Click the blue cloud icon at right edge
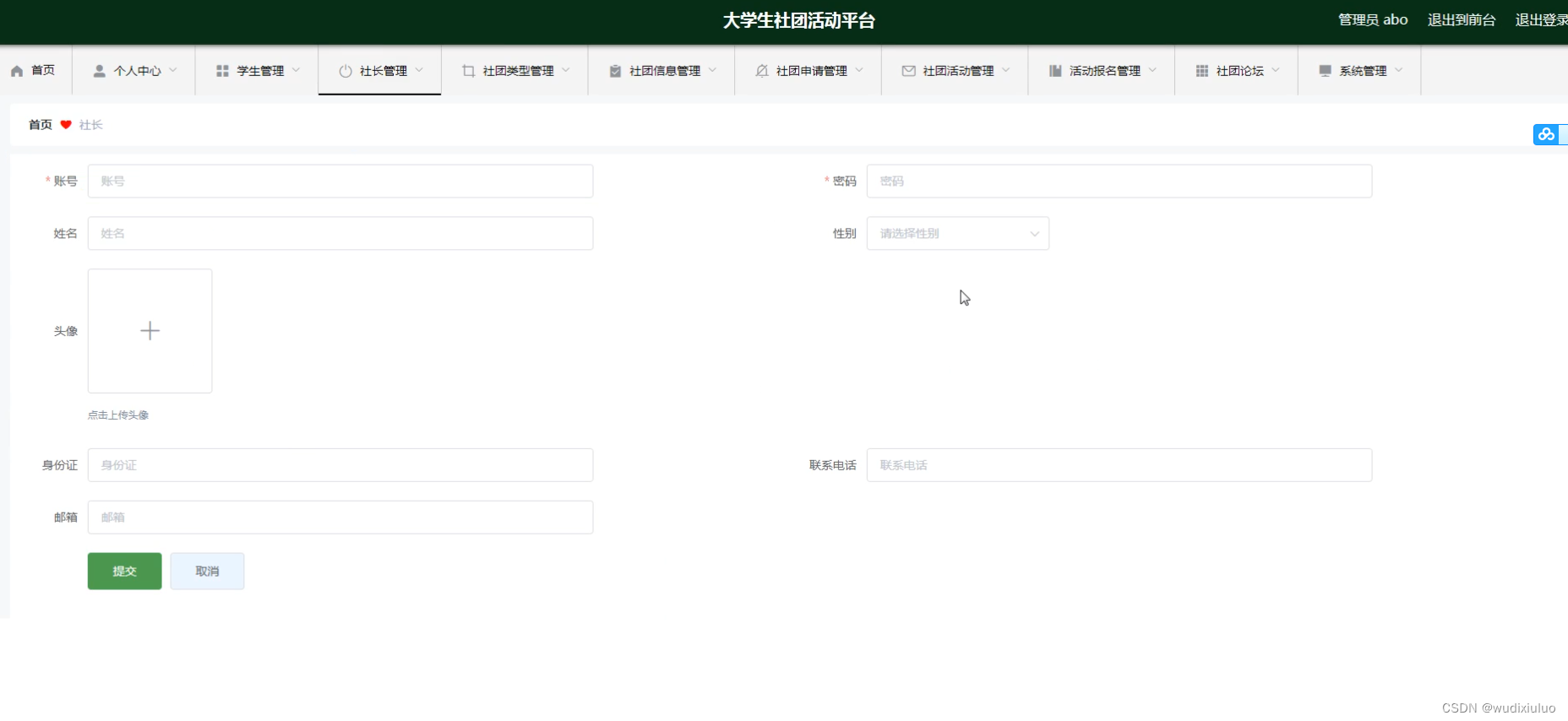This screenshot has height=721, width=1568. click(1546, 134)
